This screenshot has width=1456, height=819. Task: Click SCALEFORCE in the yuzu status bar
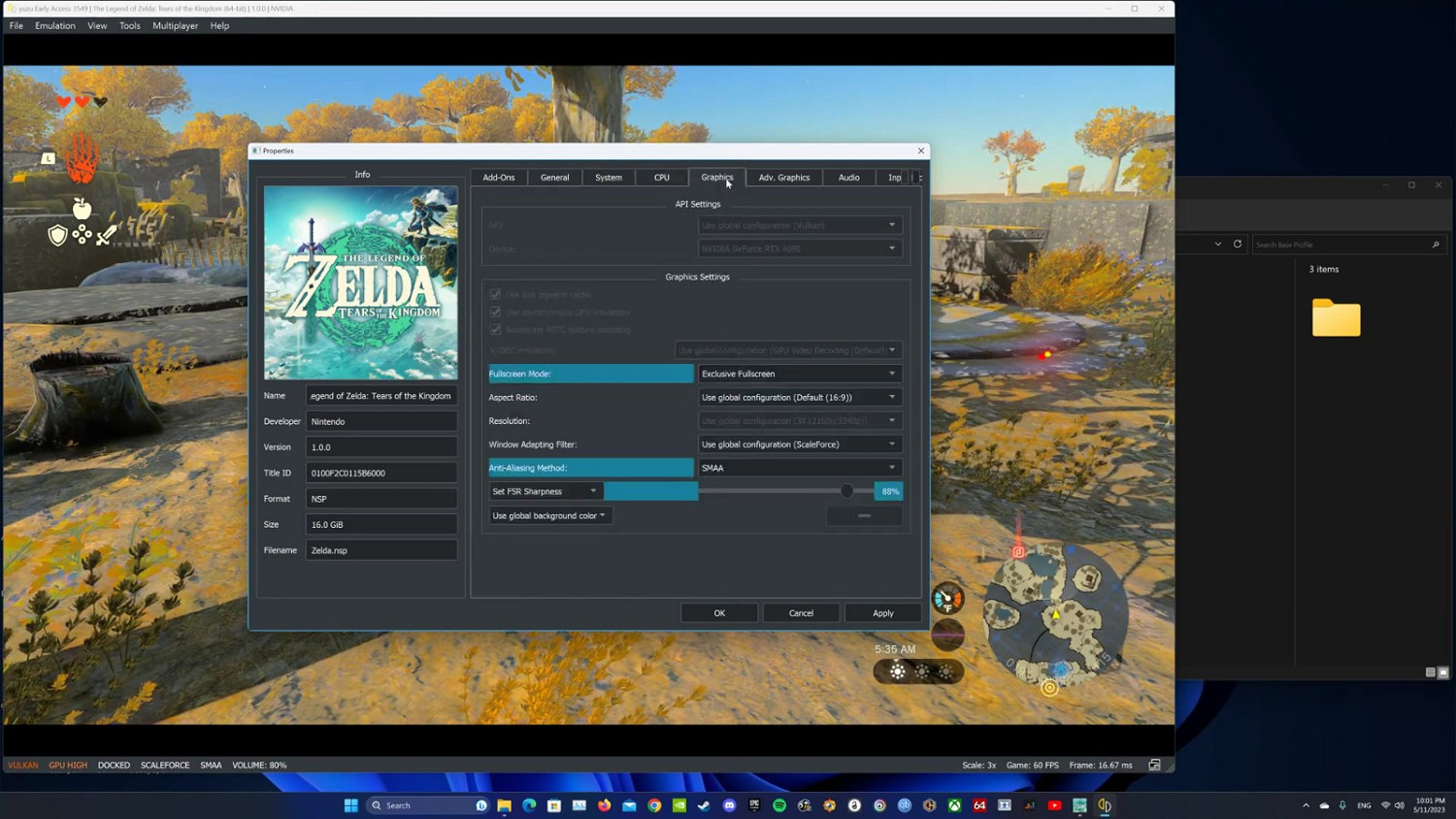point(165,765)
